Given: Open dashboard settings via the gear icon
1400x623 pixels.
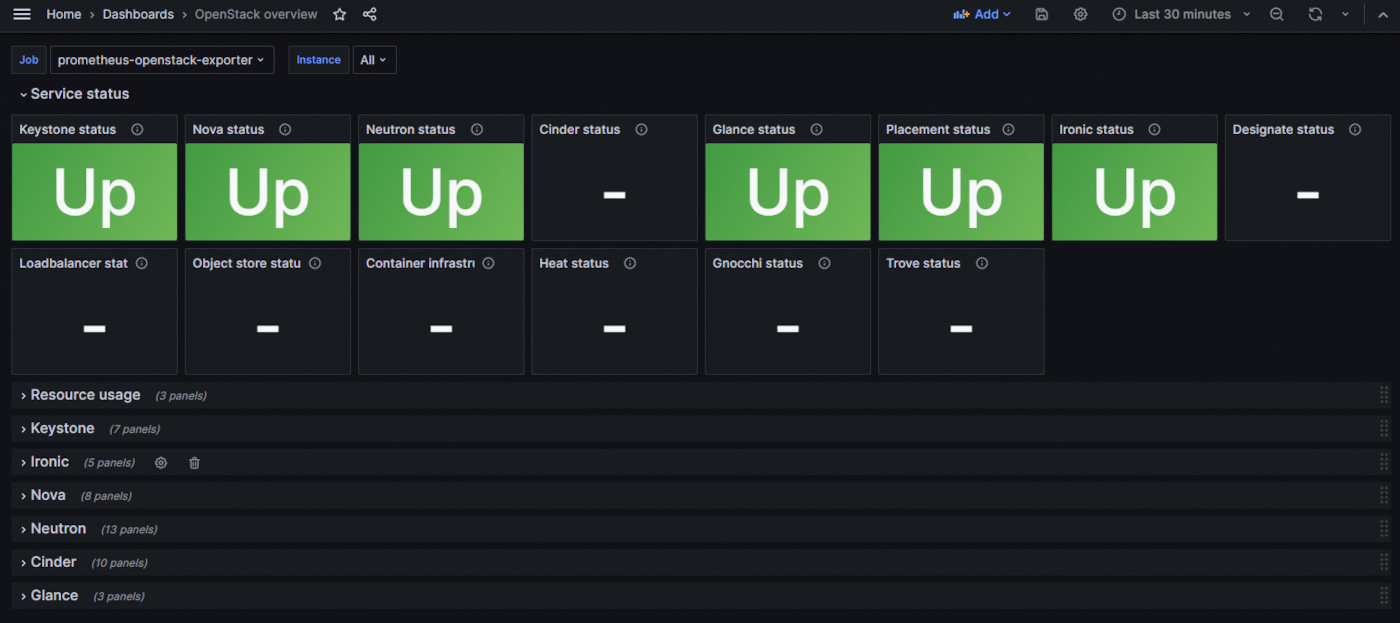Looking at the screenshot, I should pos(1080,14).
